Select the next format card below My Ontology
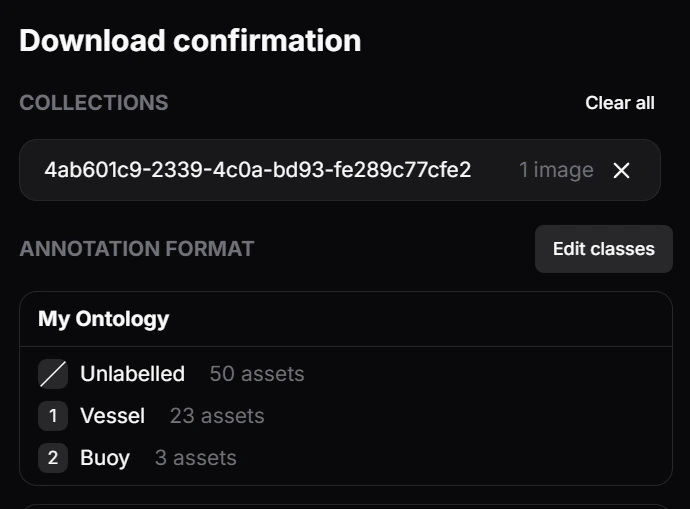This screenshot has height=509, width=690. (x=345, y=505)
